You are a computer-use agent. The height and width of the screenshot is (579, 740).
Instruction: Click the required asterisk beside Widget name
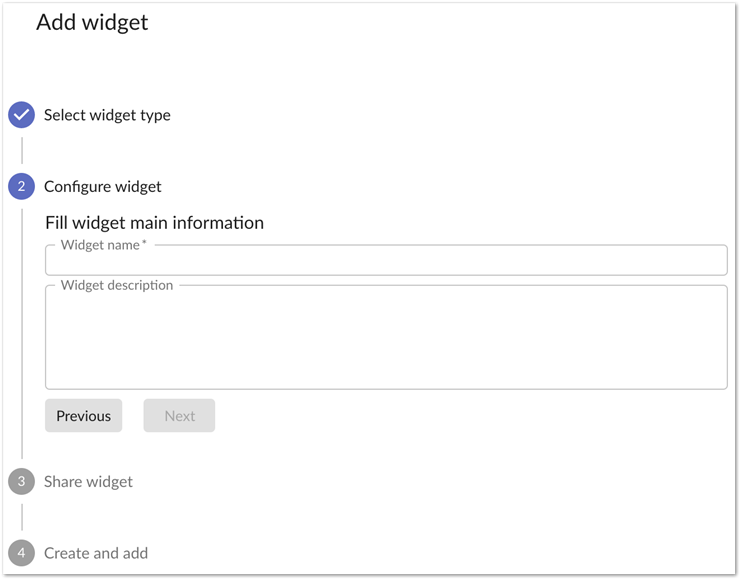[144, 244]
